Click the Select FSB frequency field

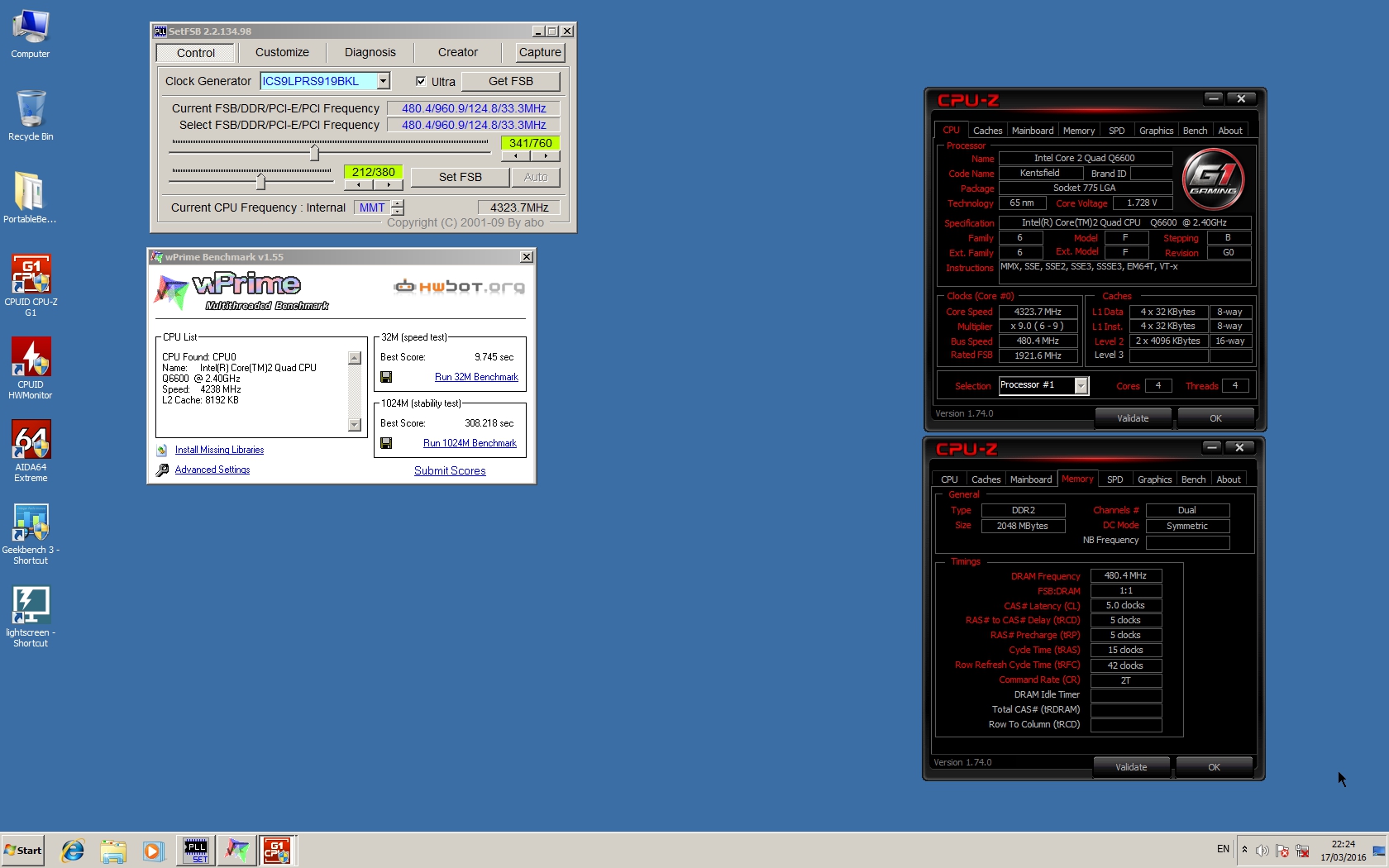474,125
